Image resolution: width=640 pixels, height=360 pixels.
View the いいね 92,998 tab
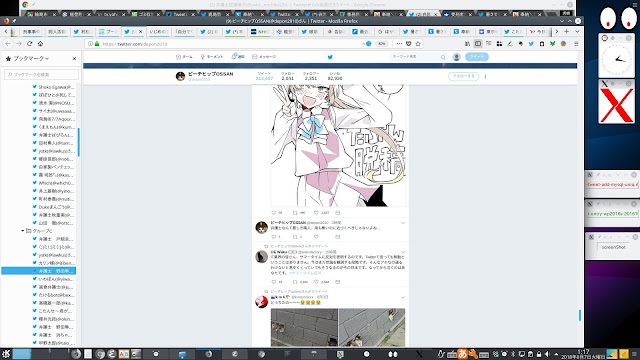point(335,76)
